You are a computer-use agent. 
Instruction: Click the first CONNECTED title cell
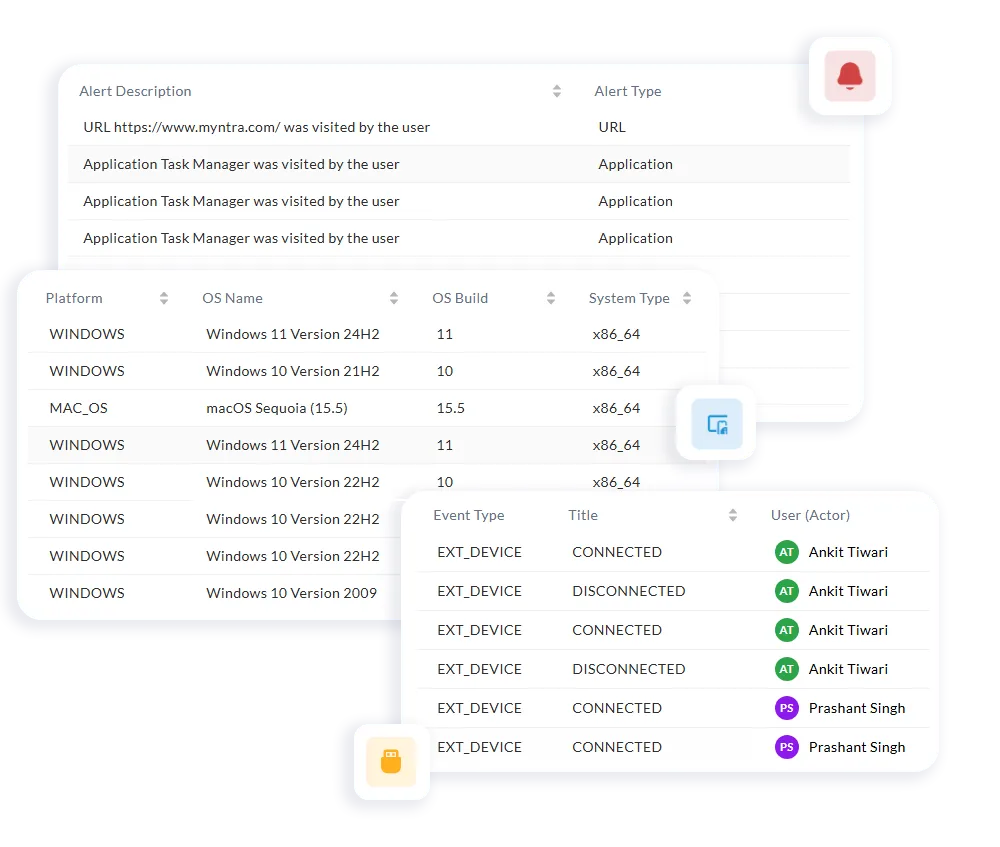click(x=617, y=552)
